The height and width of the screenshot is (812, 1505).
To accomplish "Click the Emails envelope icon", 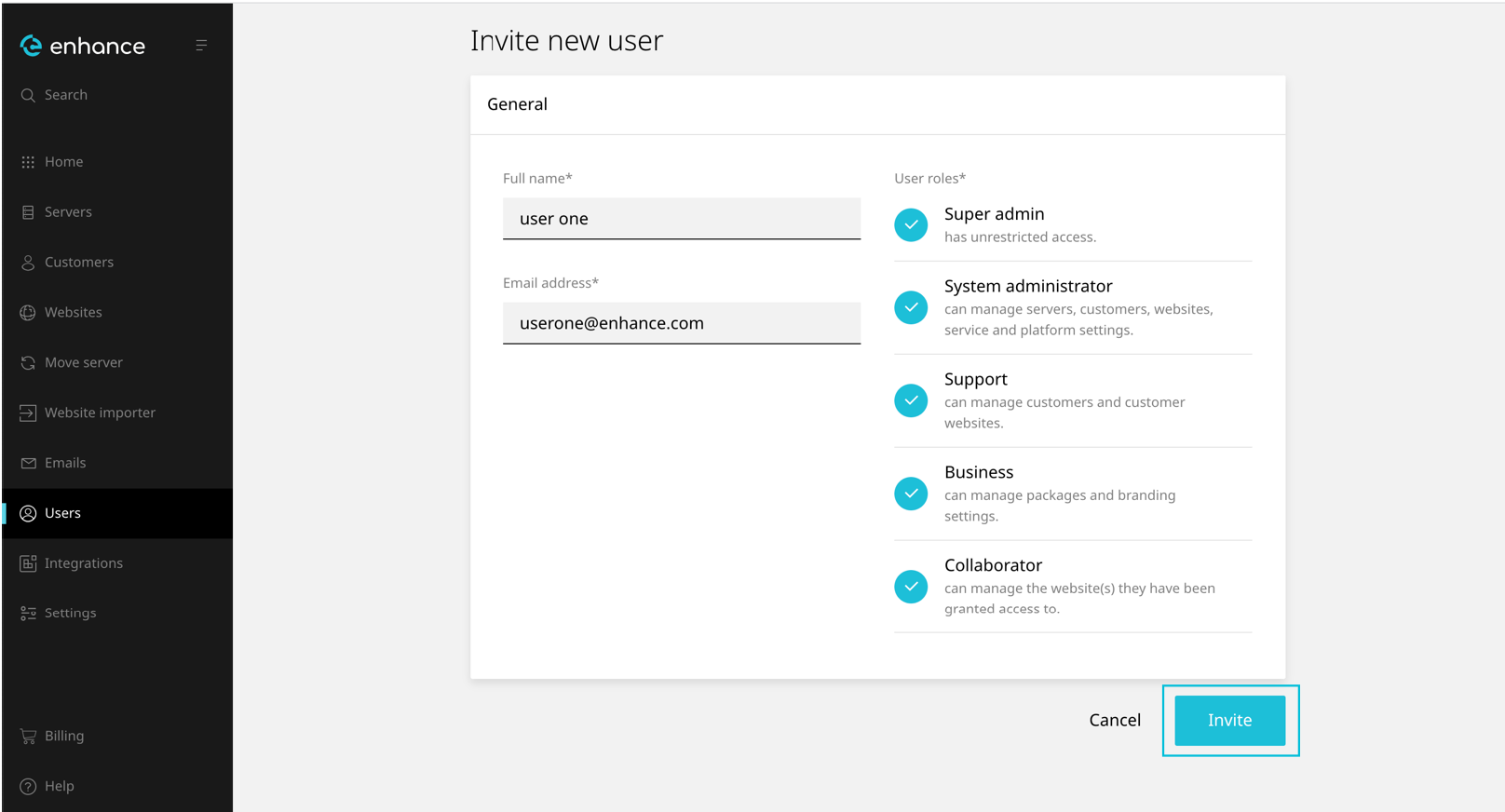I will [x=28, y=463].
